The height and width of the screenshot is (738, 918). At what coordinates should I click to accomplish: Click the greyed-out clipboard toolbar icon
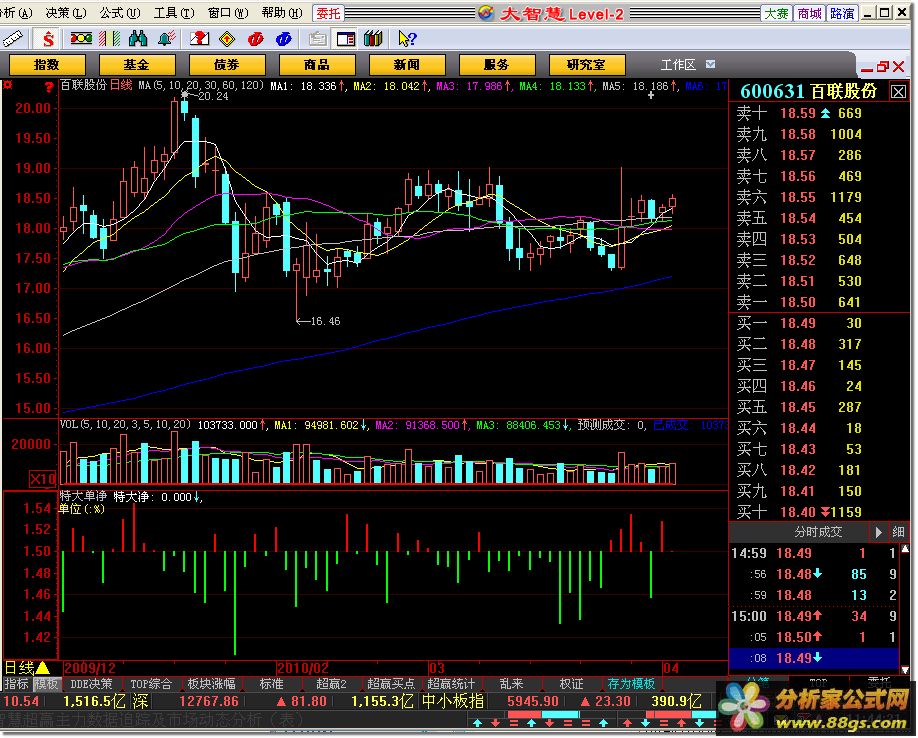pos(317,39)
